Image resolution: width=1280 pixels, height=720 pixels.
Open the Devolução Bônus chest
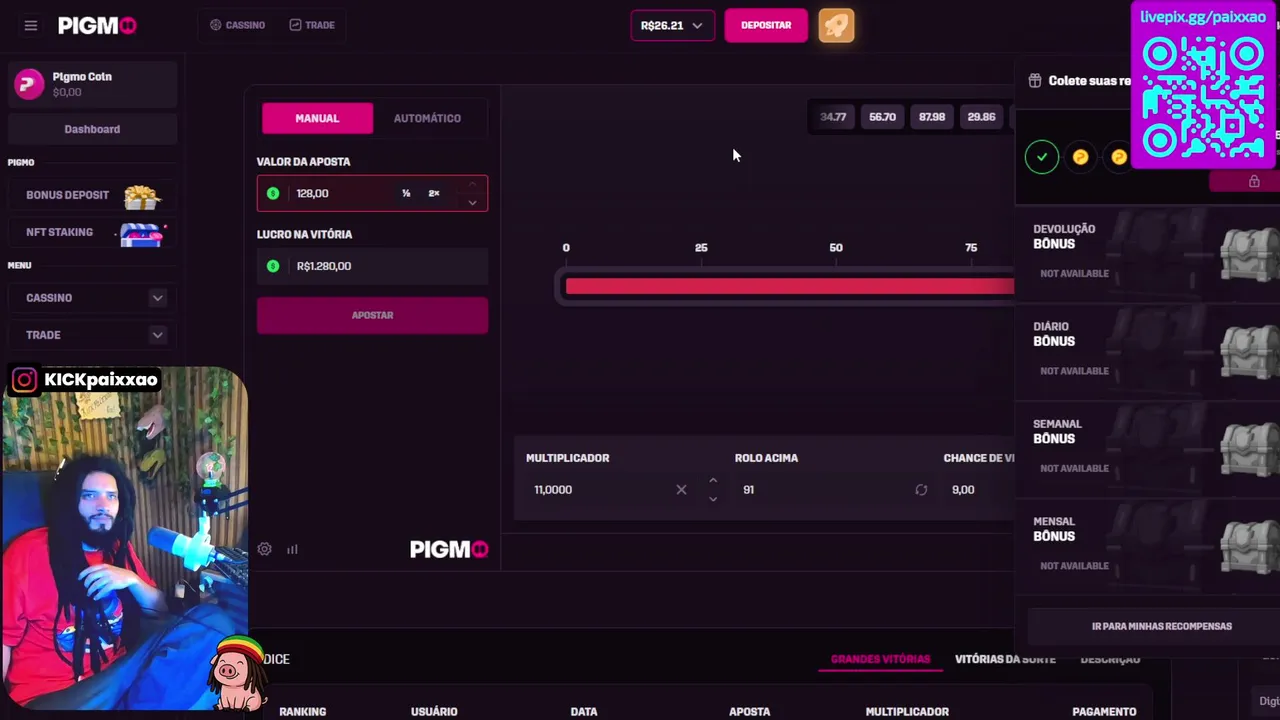tap(1249, 254)
